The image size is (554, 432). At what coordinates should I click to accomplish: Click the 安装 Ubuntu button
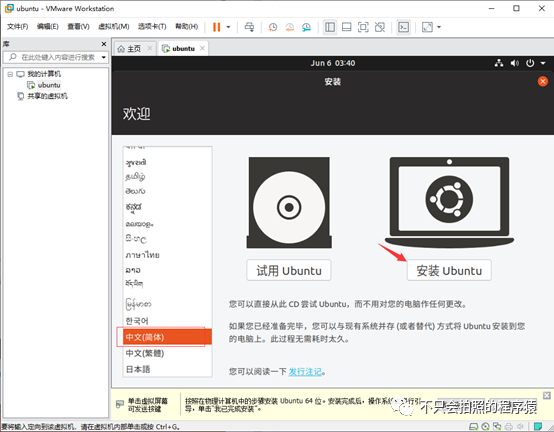[449, 271]
